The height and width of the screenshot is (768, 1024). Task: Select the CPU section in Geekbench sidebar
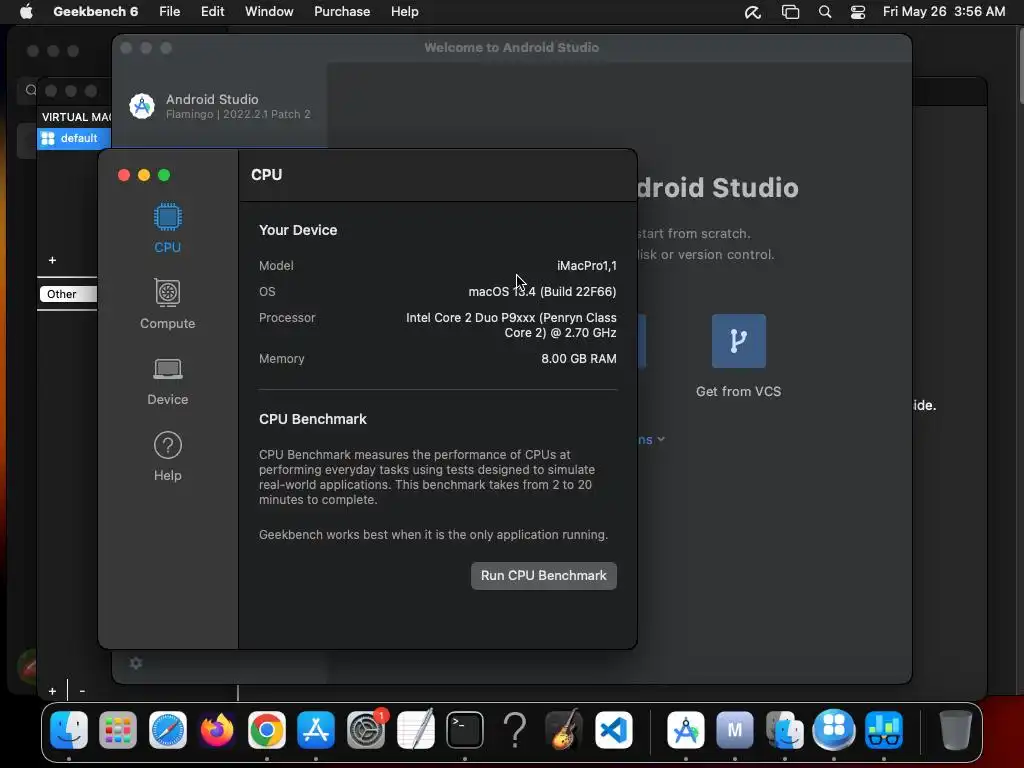pyautogui.click(x=167, y=228)
